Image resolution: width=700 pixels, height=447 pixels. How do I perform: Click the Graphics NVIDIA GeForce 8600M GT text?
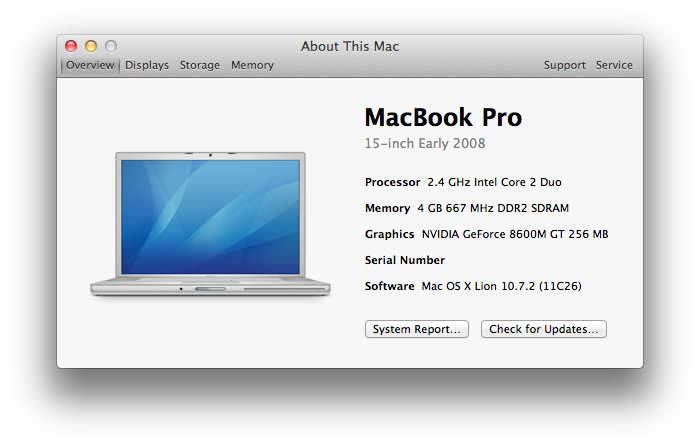coord(487,234)
